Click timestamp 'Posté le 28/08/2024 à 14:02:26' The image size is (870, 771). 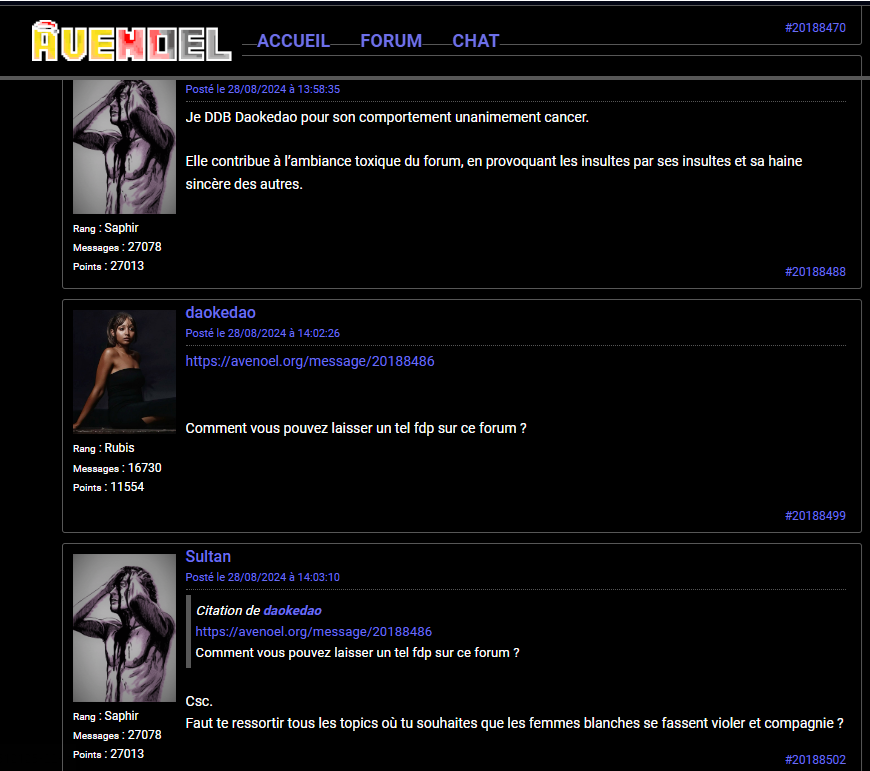pos(262,333)
